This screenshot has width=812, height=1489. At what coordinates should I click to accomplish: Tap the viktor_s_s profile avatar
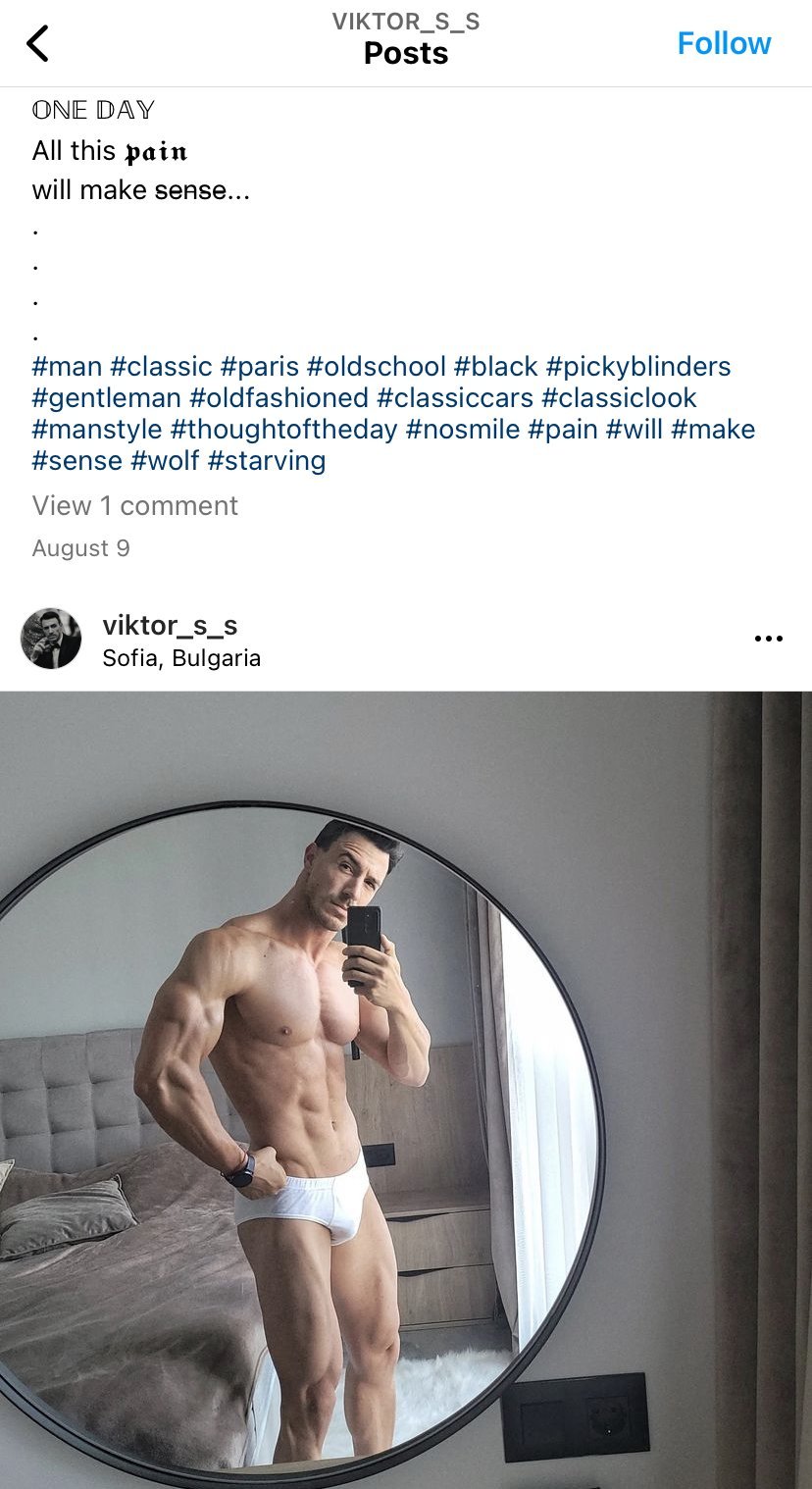pyautogui.click(x=51, y=639)
